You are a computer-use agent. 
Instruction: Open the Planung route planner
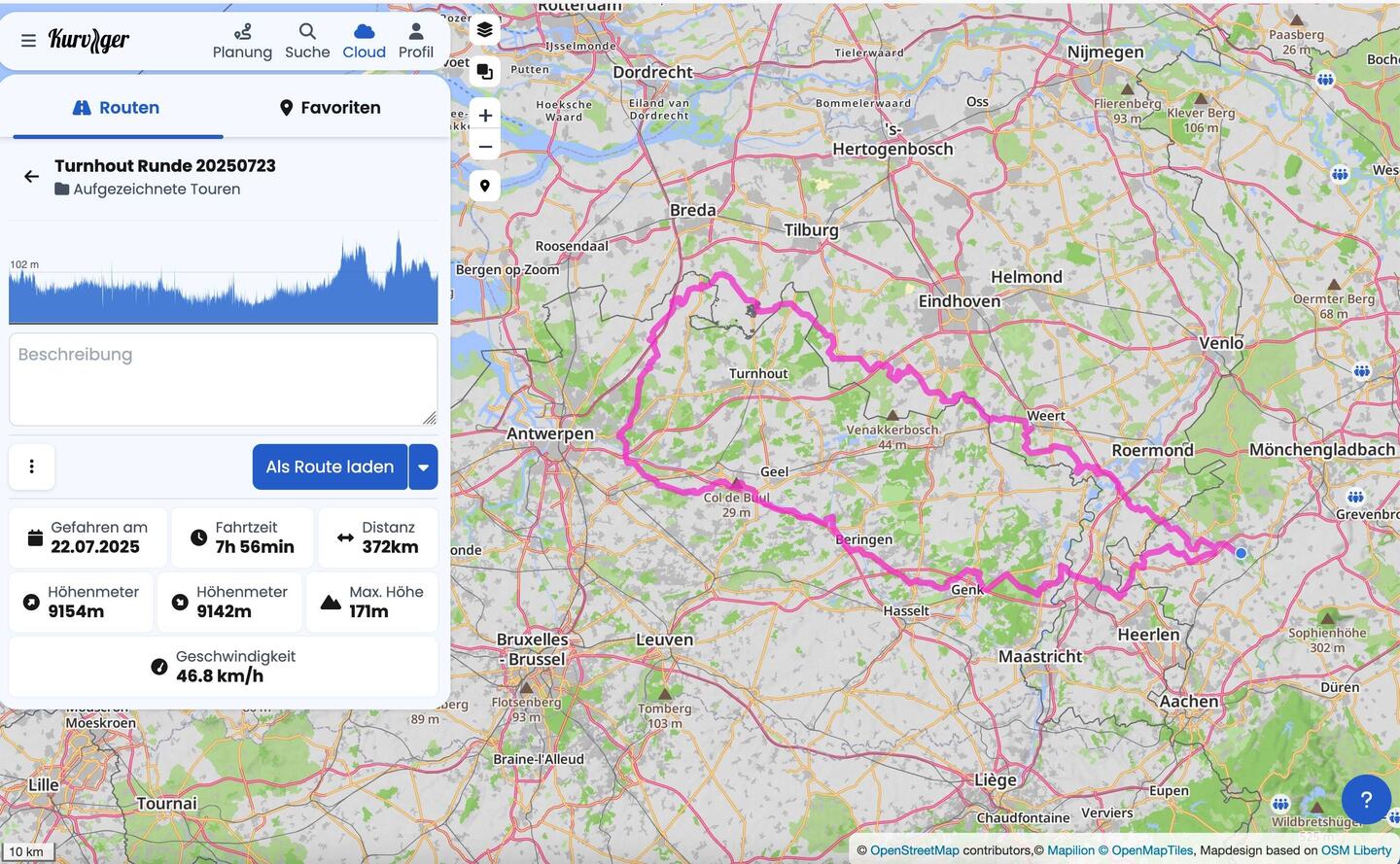click(x=242, y=41)
